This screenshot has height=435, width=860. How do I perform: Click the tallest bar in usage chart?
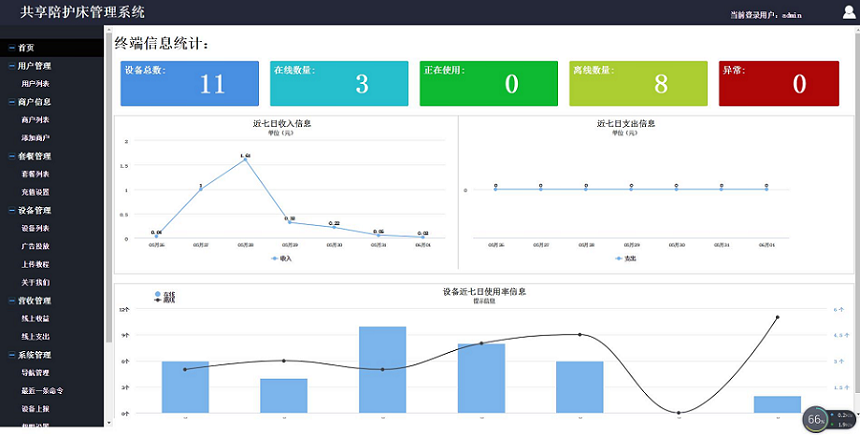pyautogui.click(x=382, y=369)
